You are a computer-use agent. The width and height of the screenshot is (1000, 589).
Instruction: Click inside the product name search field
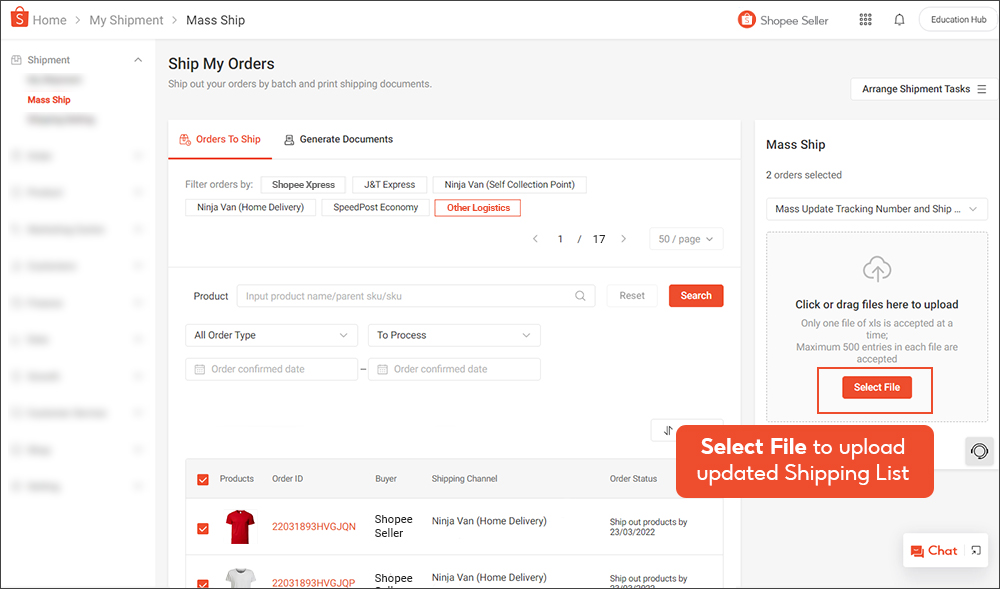tap(400, 295)
